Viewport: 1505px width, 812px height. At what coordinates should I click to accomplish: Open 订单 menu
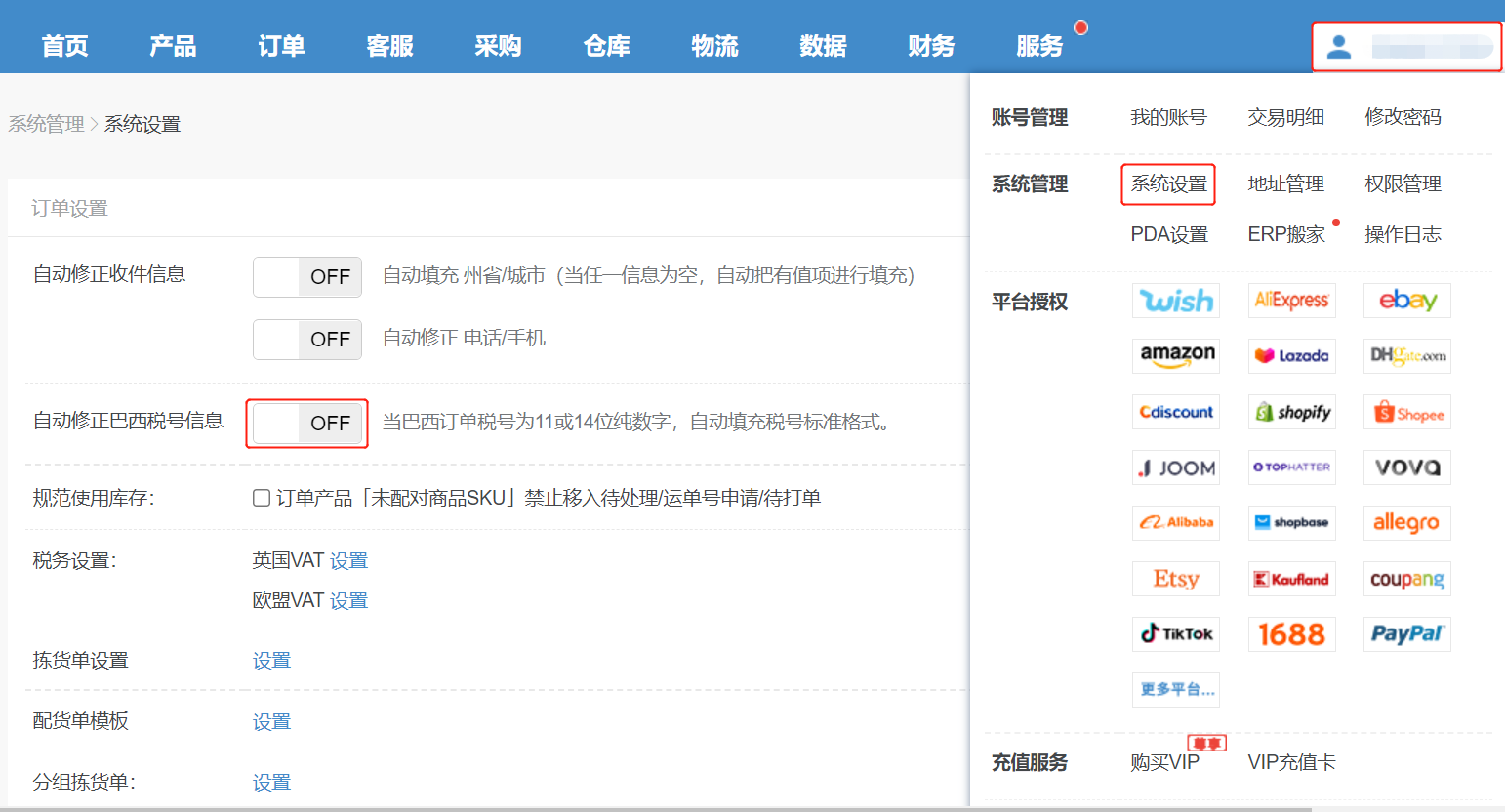click(x=282, y=46)
